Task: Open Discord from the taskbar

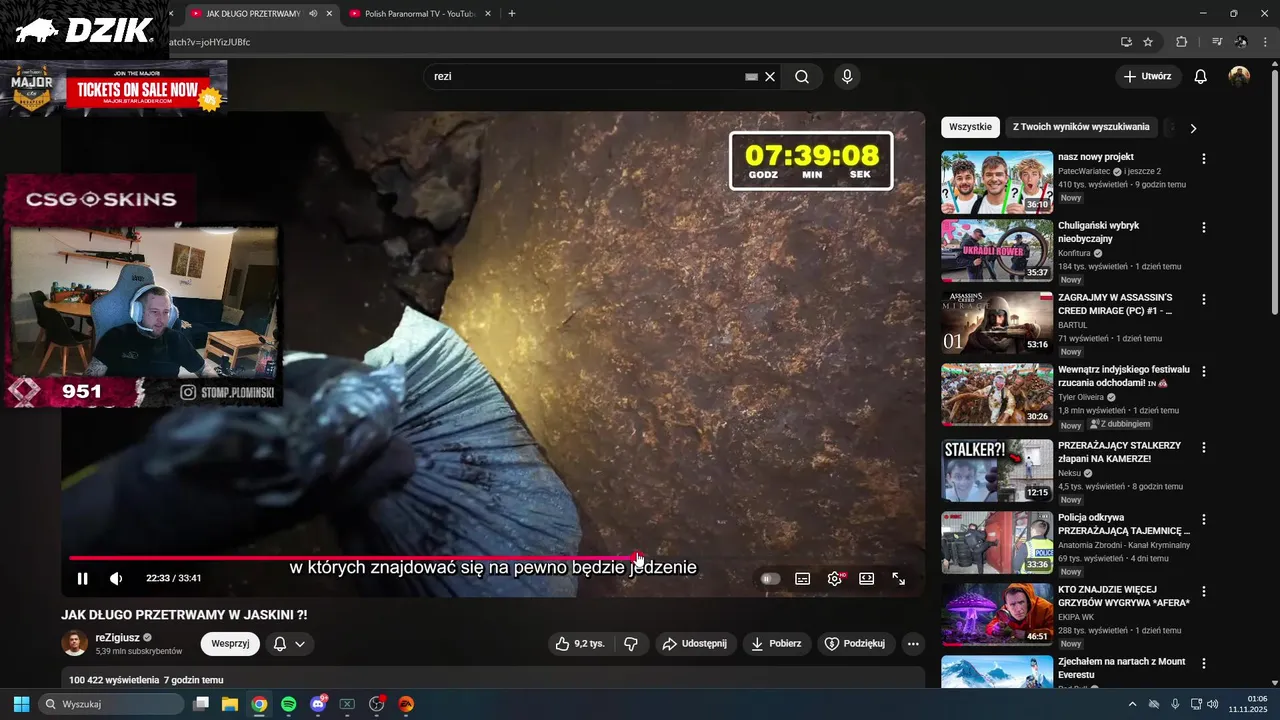Action: [x=318, y=704]
